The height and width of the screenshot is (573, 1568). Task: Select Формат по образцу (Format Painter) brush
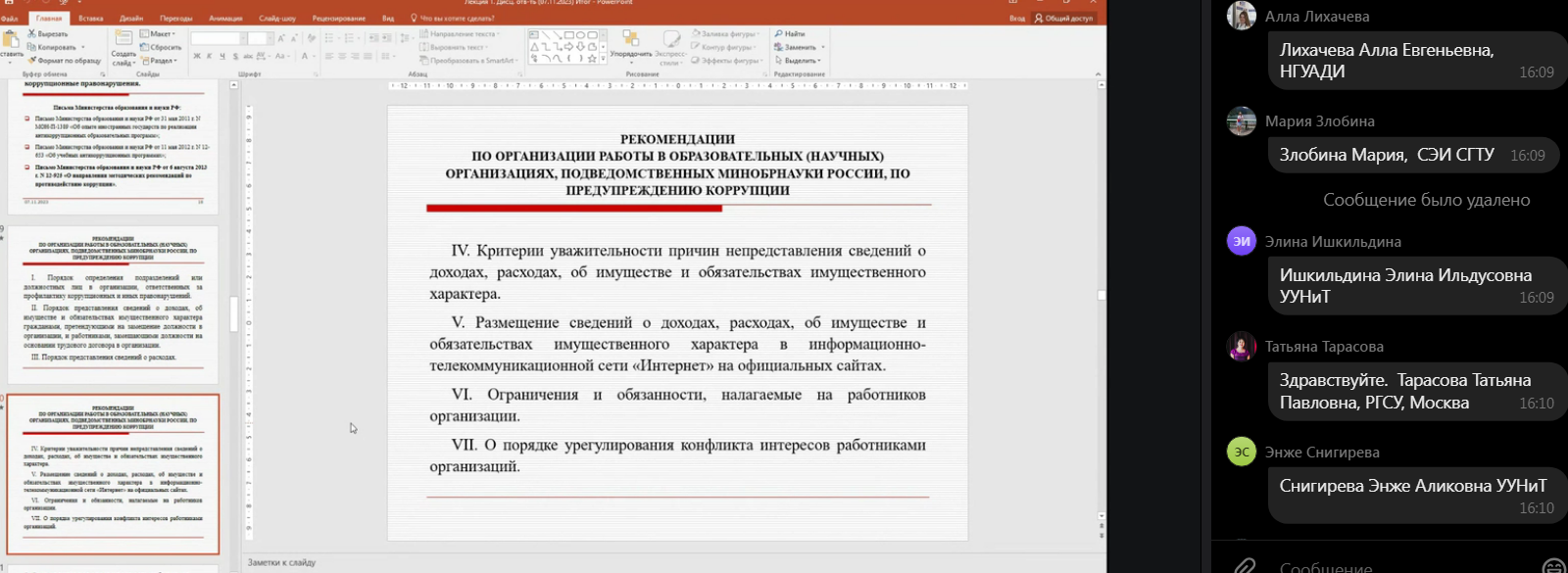pos(32,61)
